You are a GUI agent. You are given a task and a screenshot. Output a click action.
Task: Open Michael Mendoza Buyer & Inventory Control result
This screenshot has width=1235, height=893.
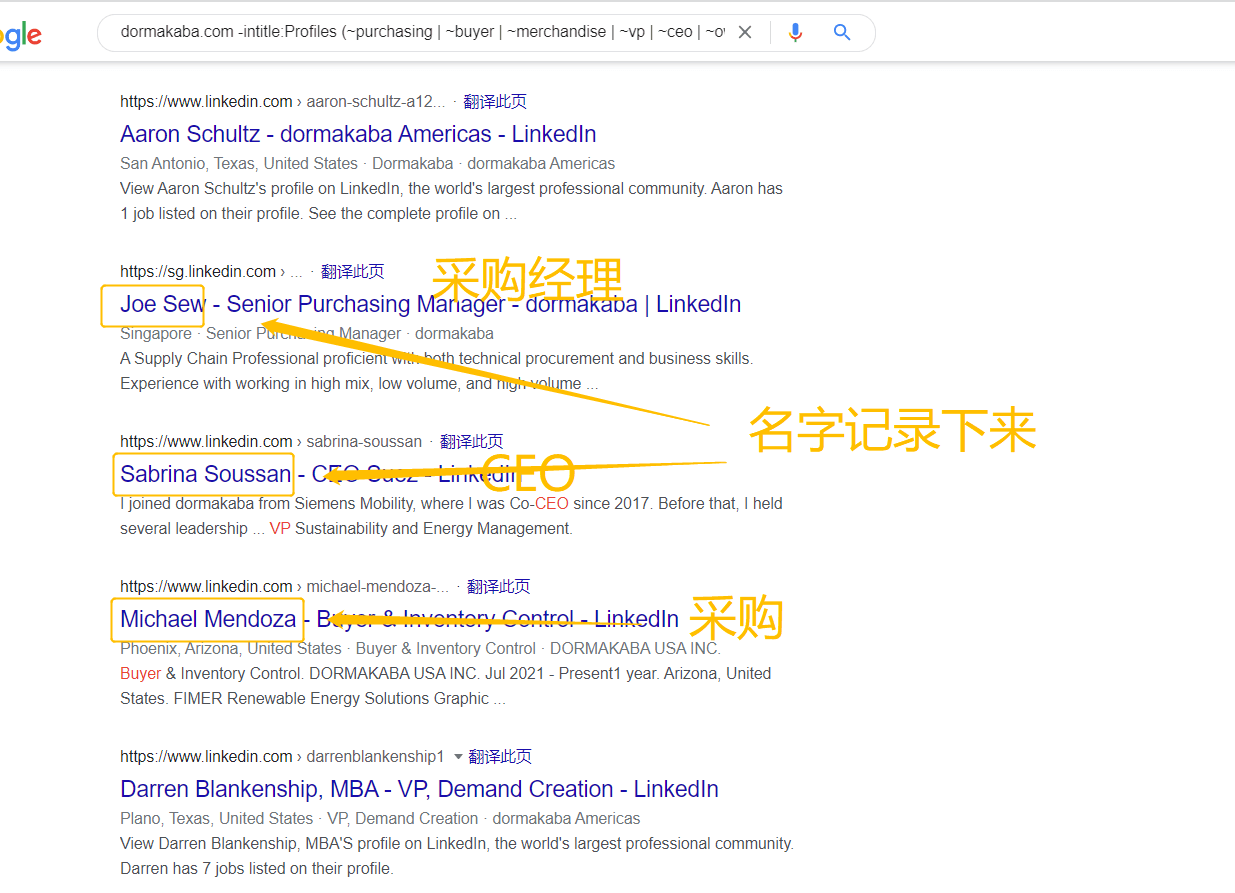coord(399,619)
